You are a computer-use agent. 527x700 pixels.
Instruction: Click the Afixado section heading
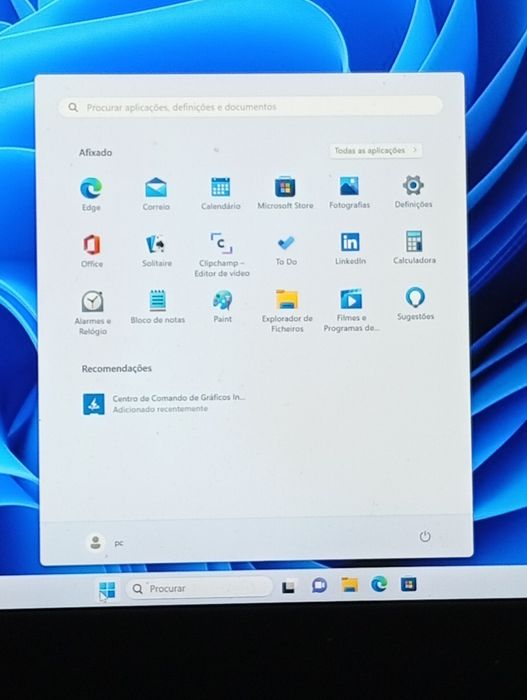click(96, 153)
